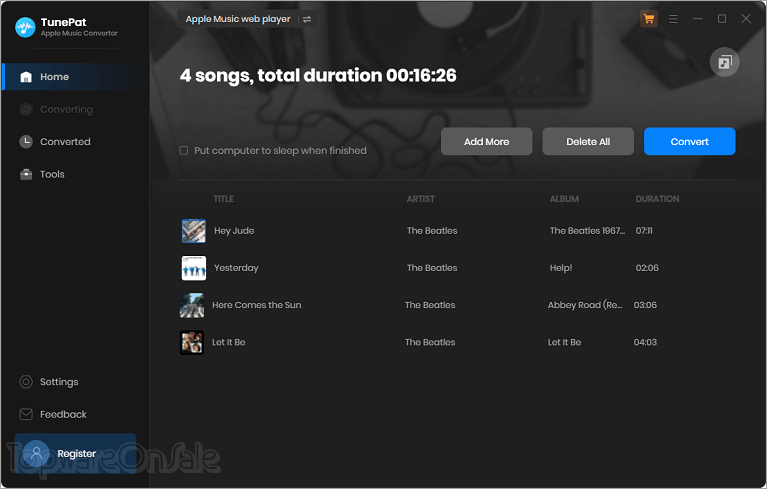Open the shopping cart purchase icon

(x=649, y=19)
